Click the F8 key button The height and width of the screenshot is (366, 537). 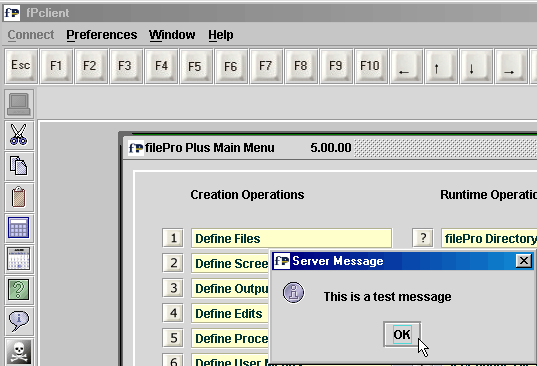click(x=301, y=66)
